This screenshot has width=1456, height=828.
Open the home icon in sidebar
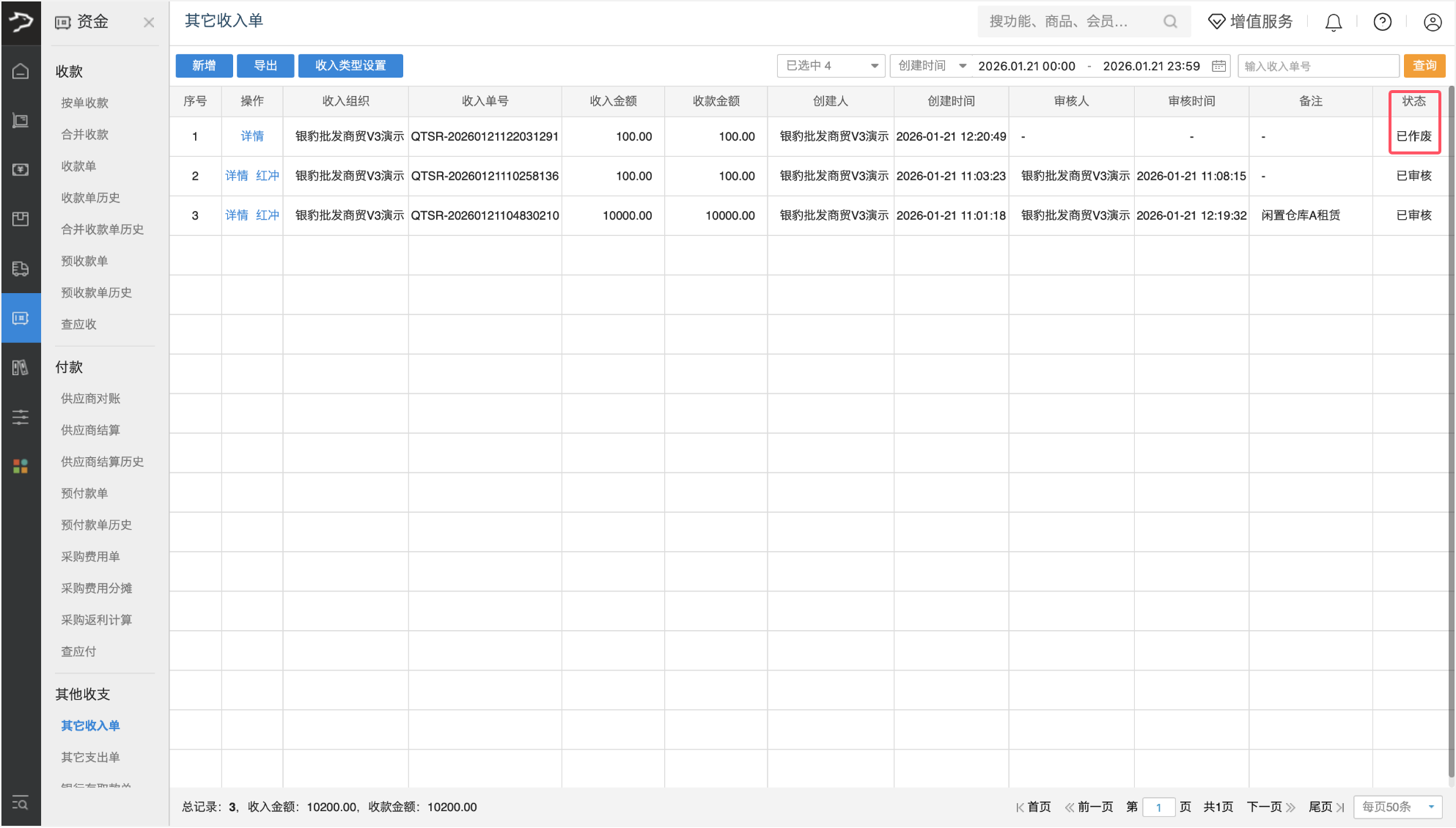(x=21, y=71)
